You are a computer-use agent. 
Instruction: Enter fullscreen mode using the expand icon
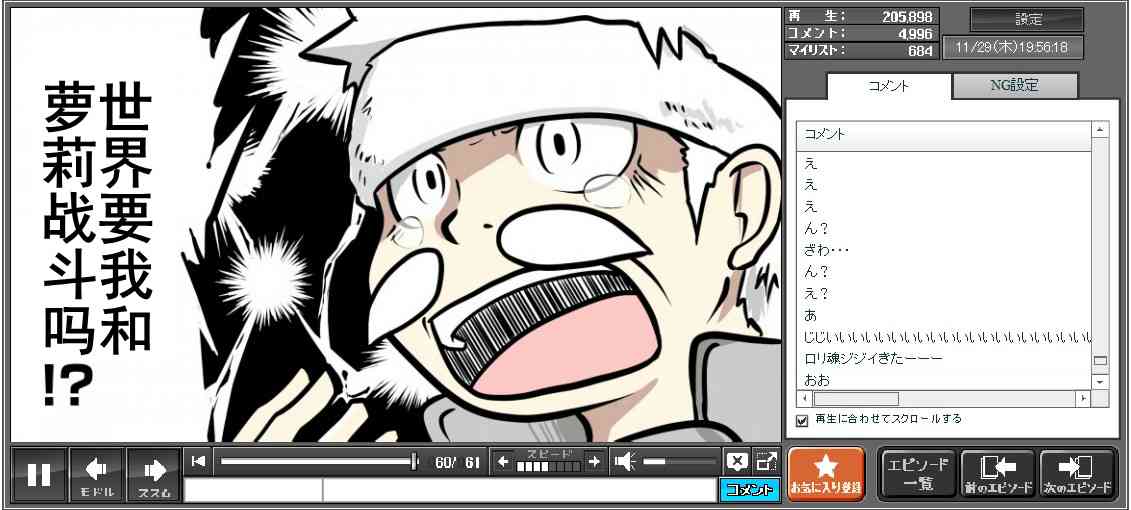(766, 461)
